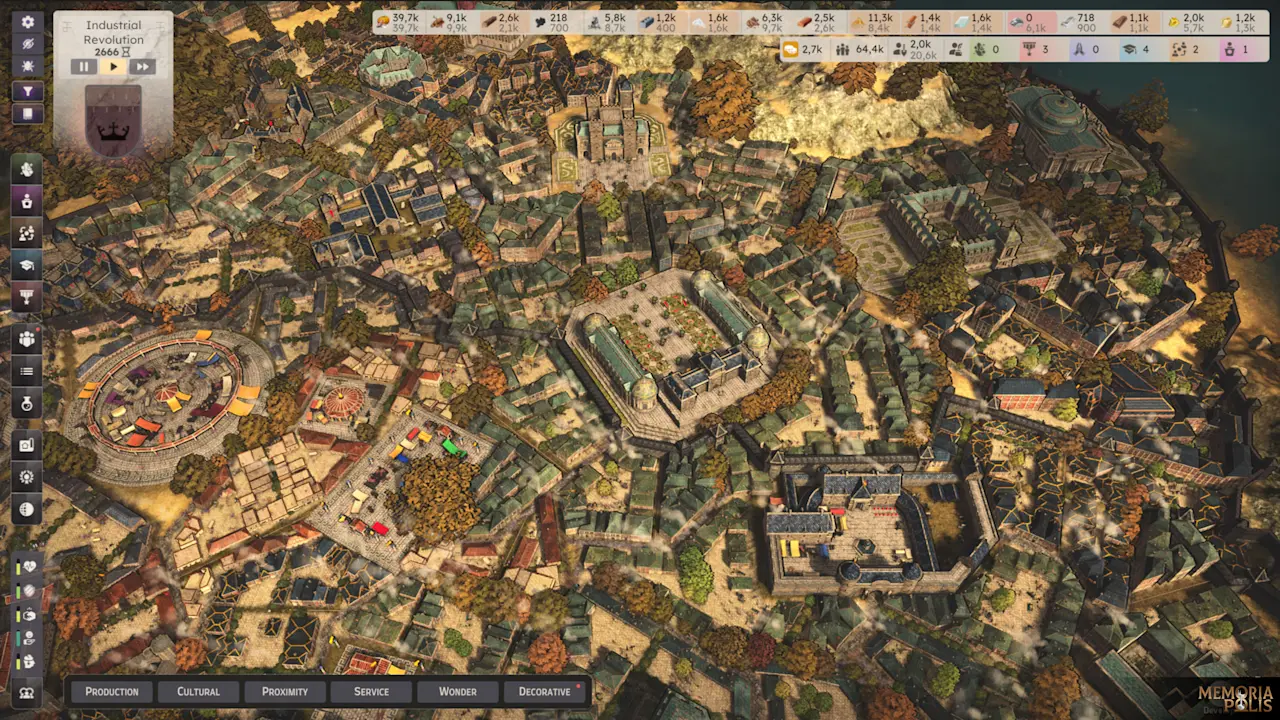Viewport: 1280px width, 720px height.
Task: Open the list ledger icon in the sidebar
Action: tap(27, 371)
